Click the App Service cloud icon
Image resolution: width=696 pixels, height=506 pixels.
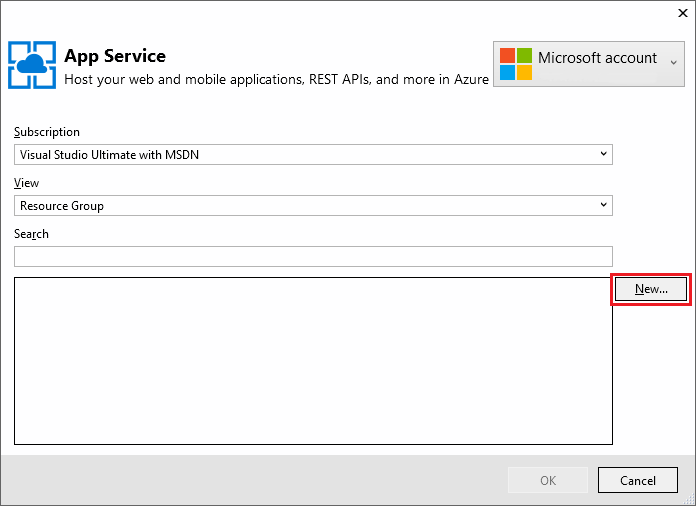click(x=32, y=65)
